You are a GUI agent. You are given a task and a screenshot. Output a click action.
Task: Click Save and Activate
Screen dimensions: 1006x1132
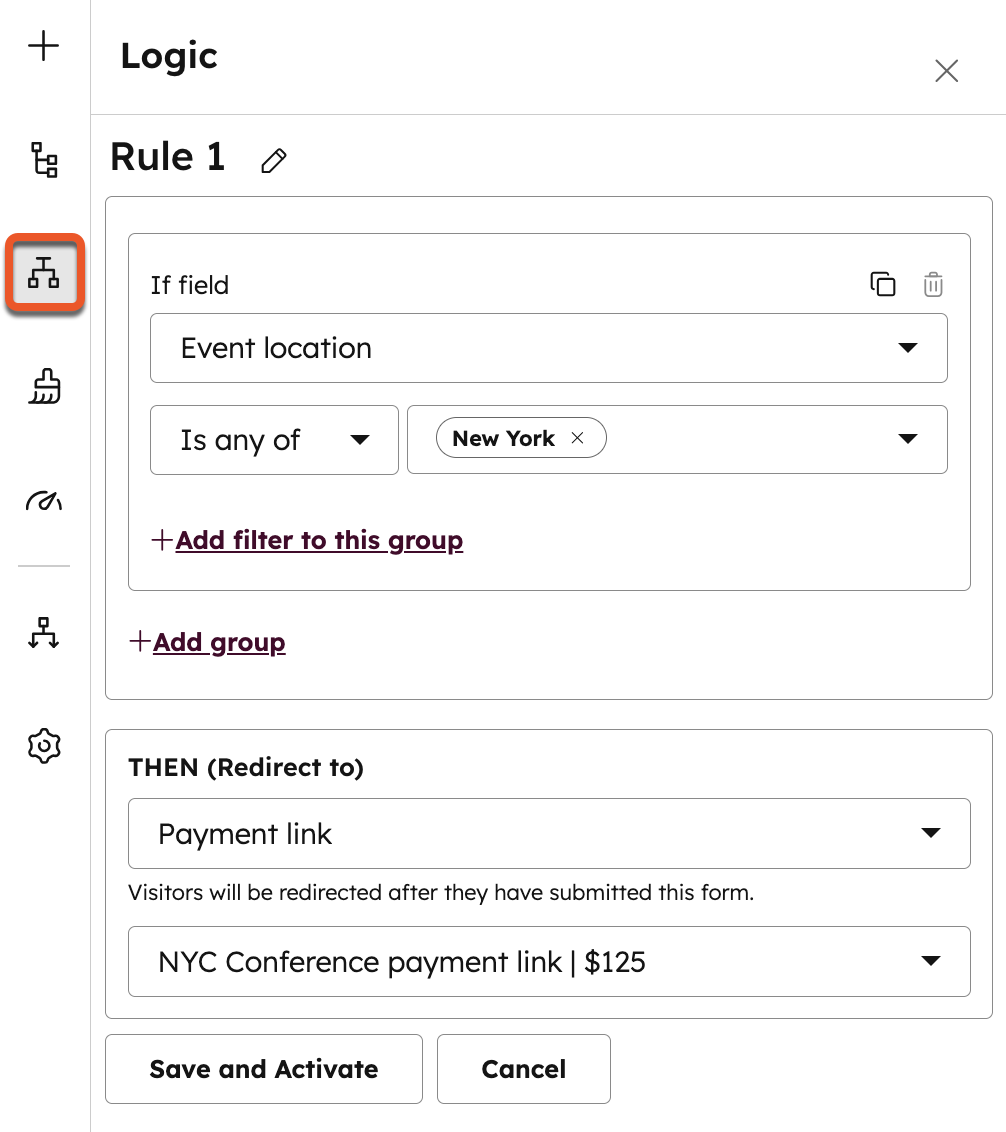(263, 1069)
